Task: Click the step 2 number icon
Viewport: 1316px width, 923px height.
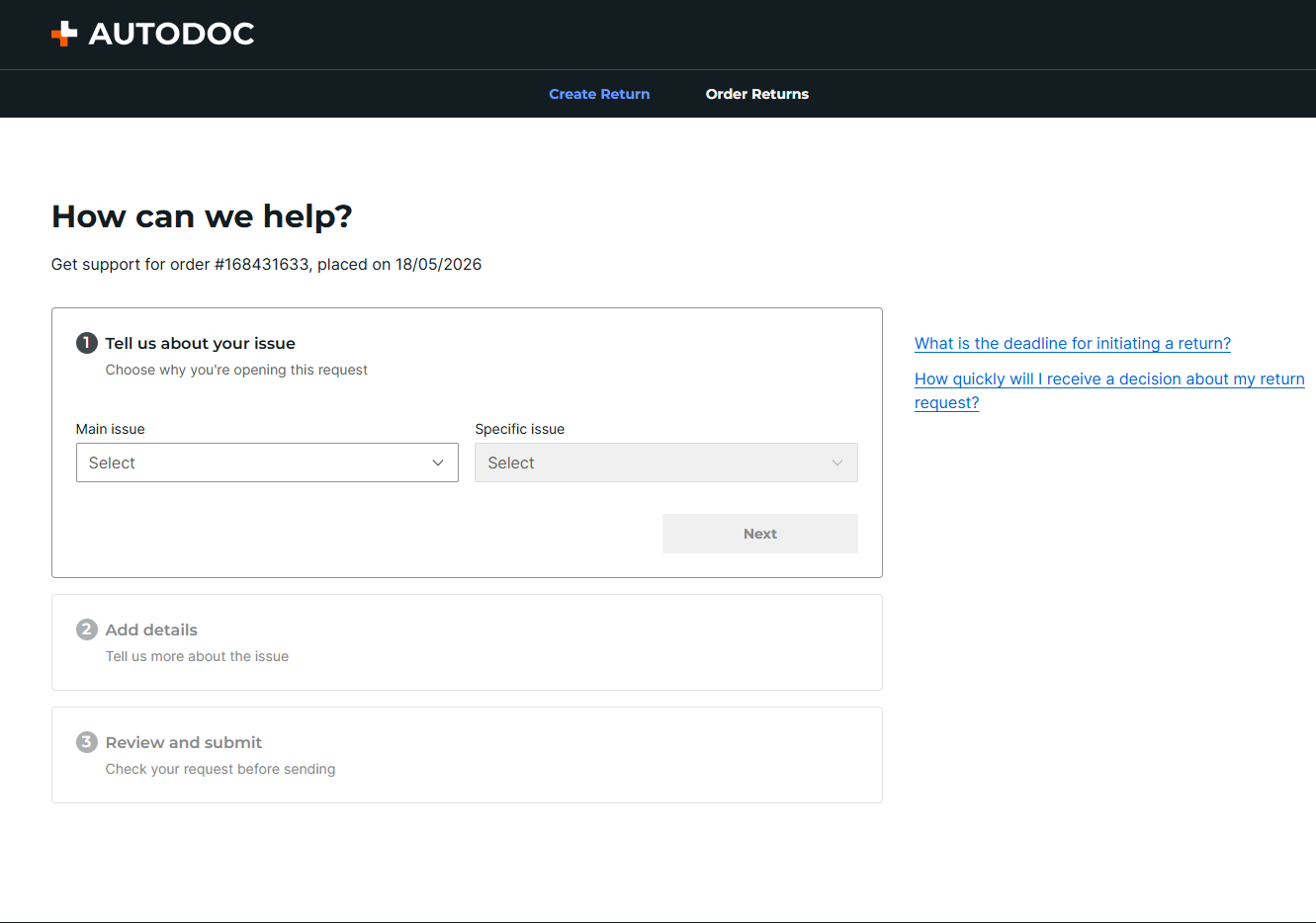Action: [87, 629]
